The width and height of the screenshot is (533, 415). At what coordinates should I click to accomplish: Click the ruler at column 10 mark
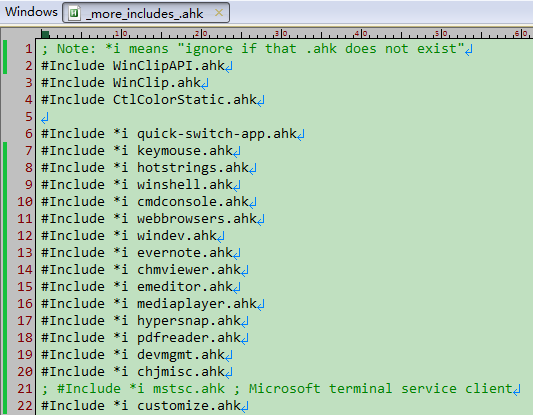pos(121,34)
